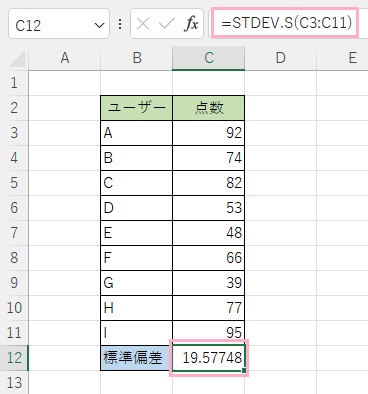This screenshot has width=368, height=394.
Task: Open the Name Box dropdown arrow
Action: coord(99,25)
